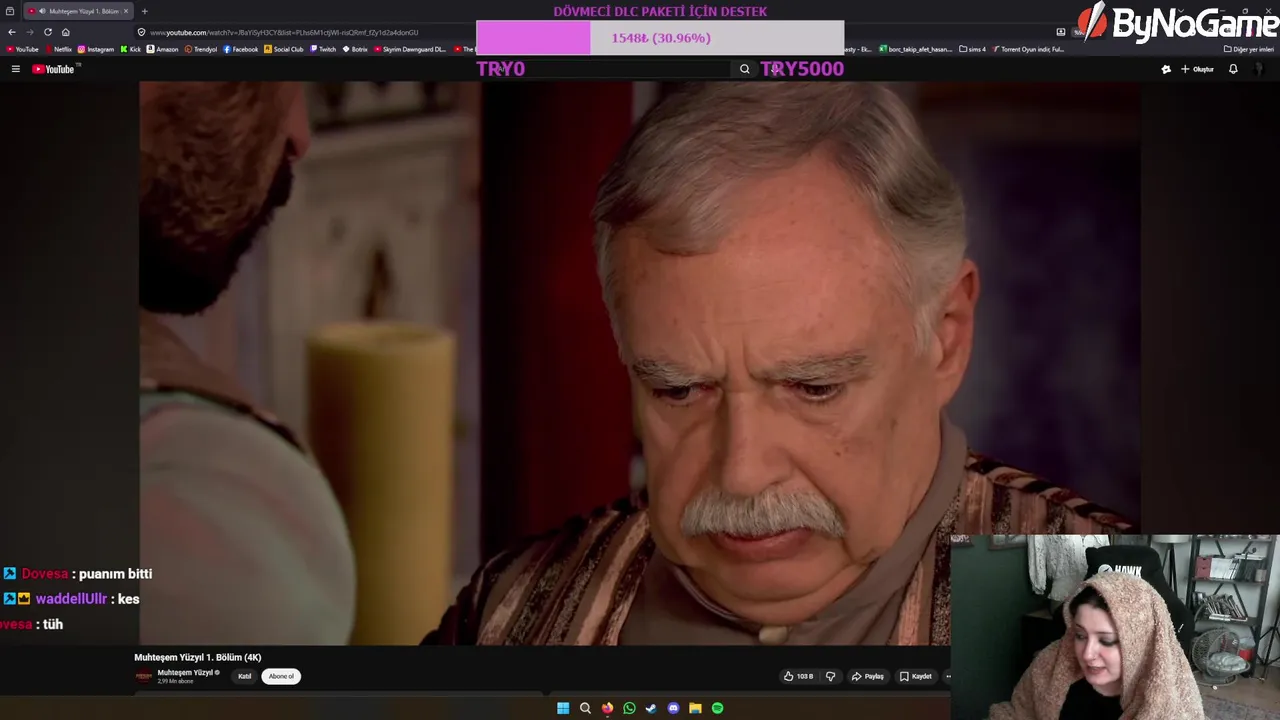1280x720 pixels.
Task: Dislike the video with thumbs-down icon
Action: coord(830,677)
